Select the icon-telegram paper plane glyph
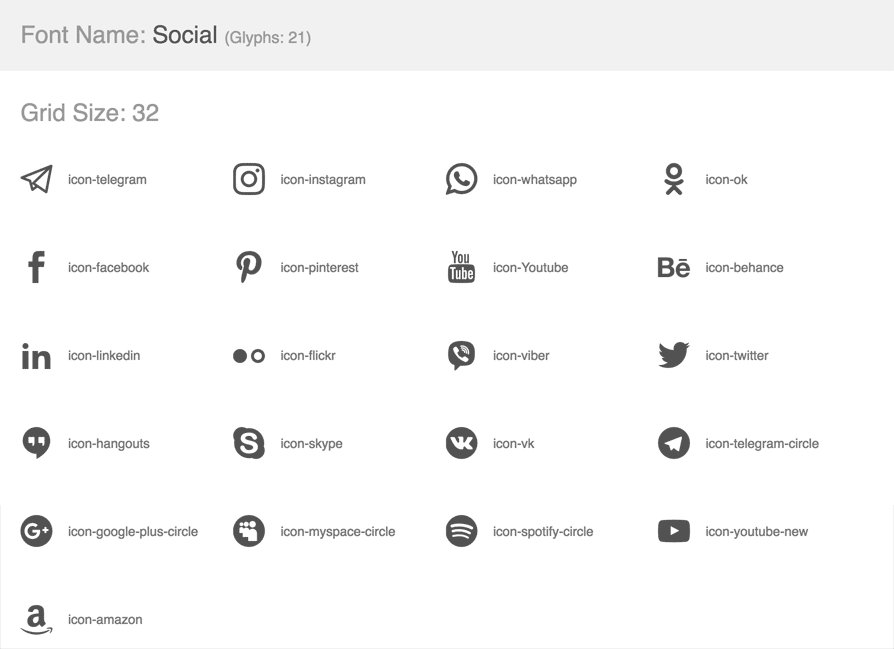The height and width of the screenshot is (649, 894). (36, 179)
